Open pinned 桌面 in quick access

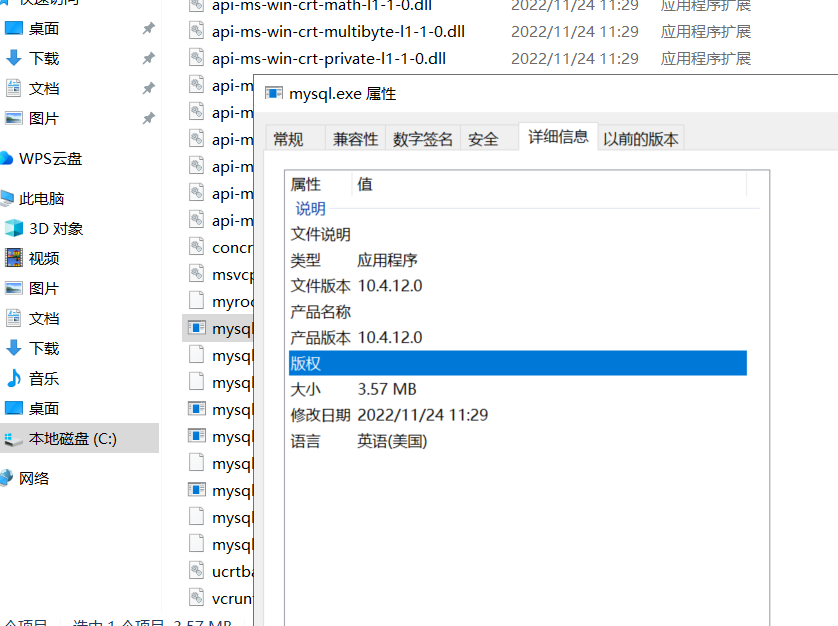click(43, 28)
